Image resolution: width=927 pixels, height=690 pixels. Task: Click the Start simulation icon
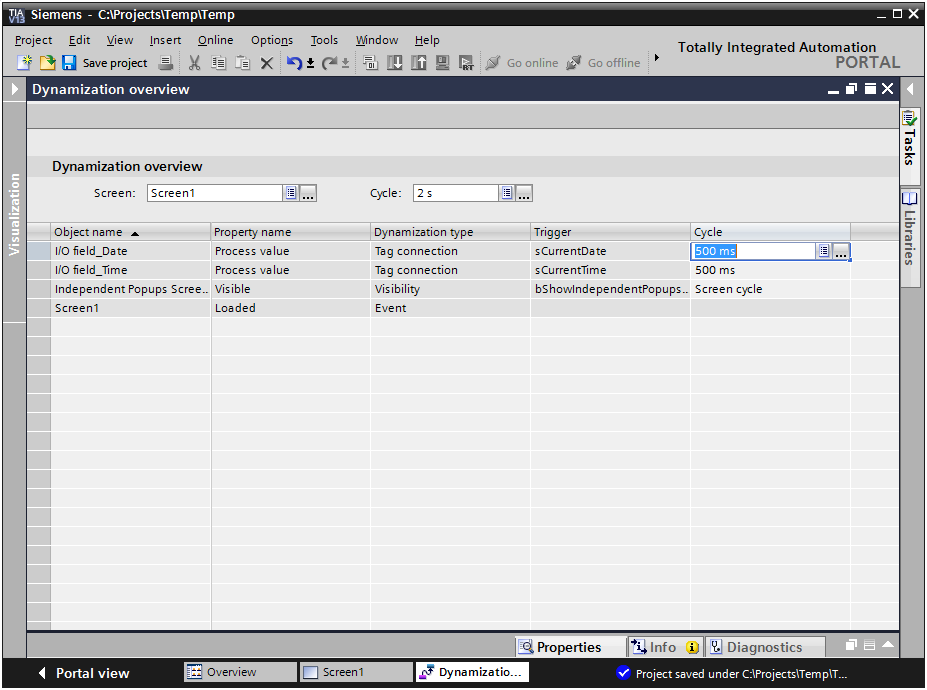click(442, 63)
